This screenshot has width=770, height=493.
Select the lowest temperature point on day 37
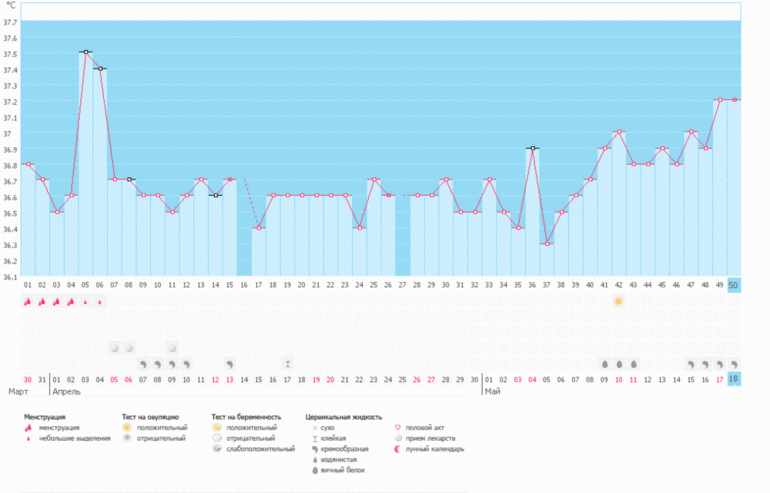tap(546, 244)
